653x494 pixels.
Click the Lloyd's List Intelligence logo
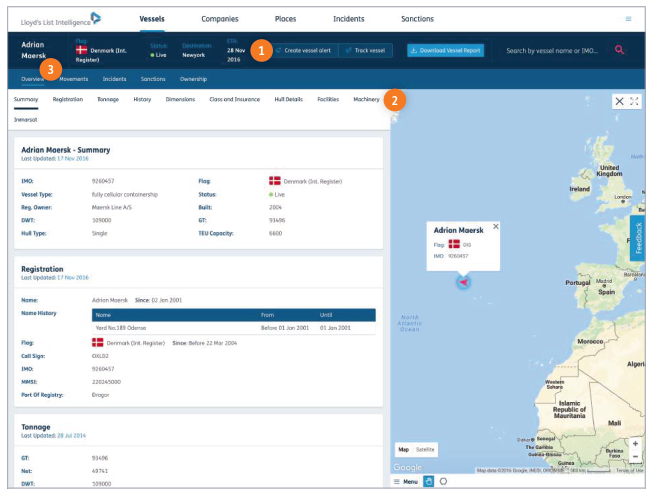click(x=61, y=20)
